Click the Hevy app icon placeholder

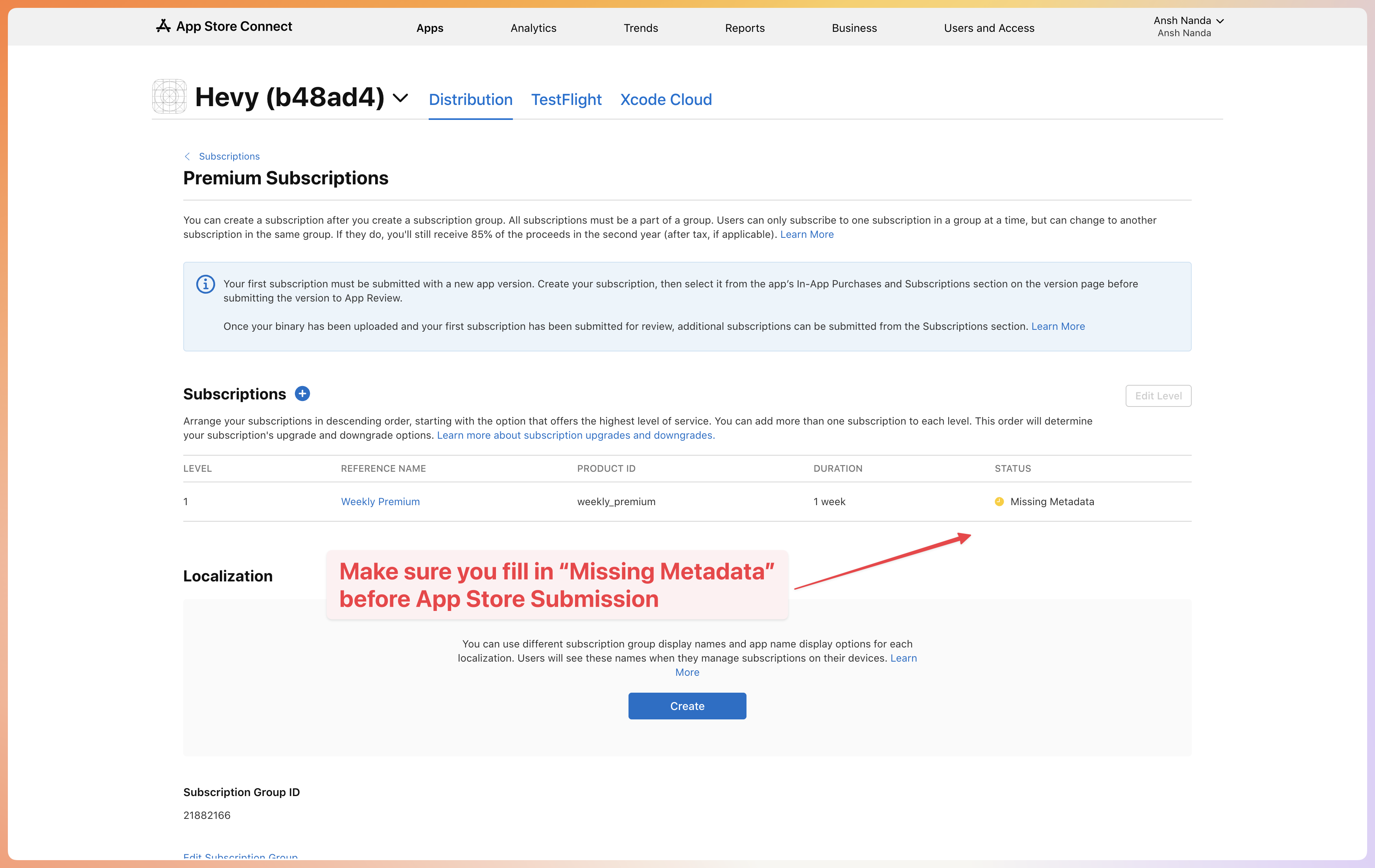coord(168,96)
